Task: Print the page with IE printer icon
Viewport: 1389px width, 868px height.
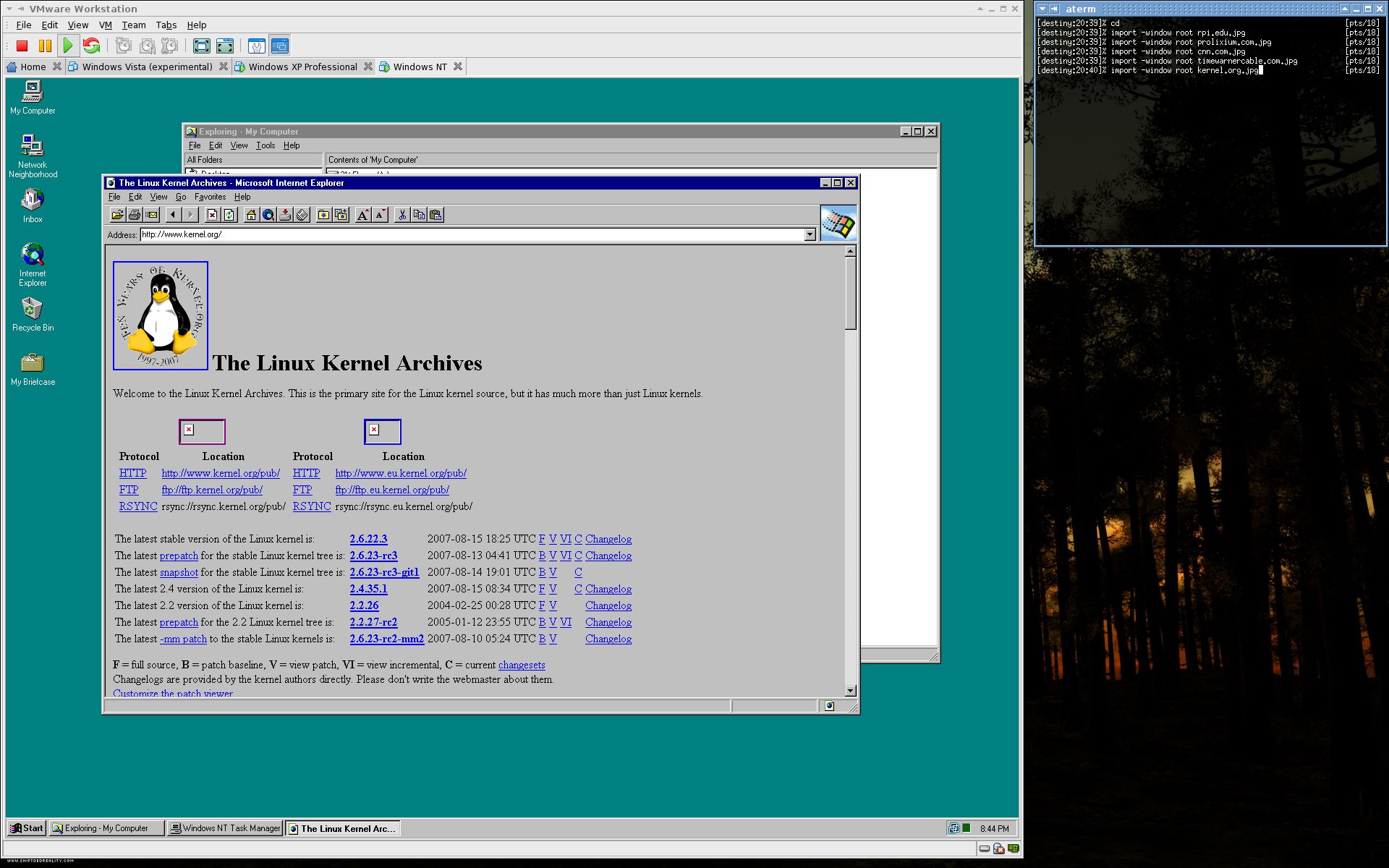Action: tap(134, 215)
